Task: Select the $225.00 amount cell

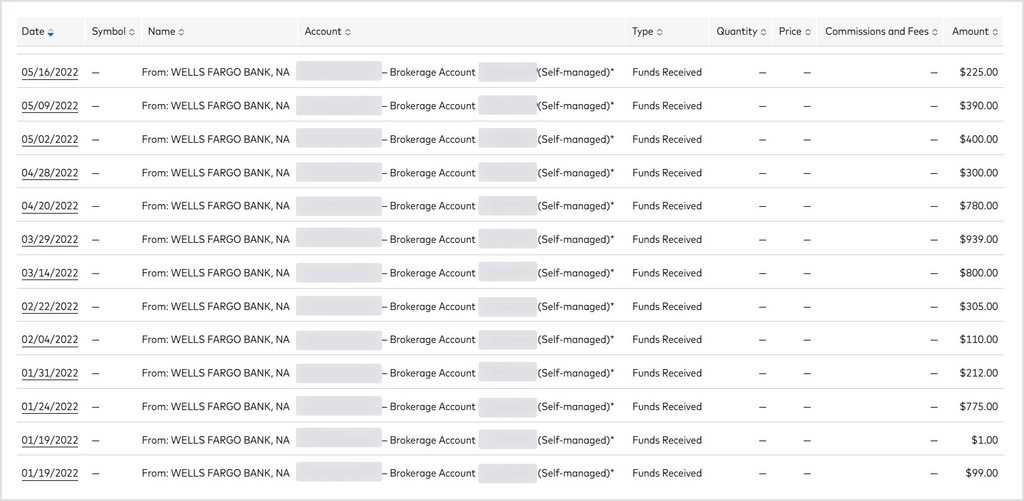Action: (978, 73)
